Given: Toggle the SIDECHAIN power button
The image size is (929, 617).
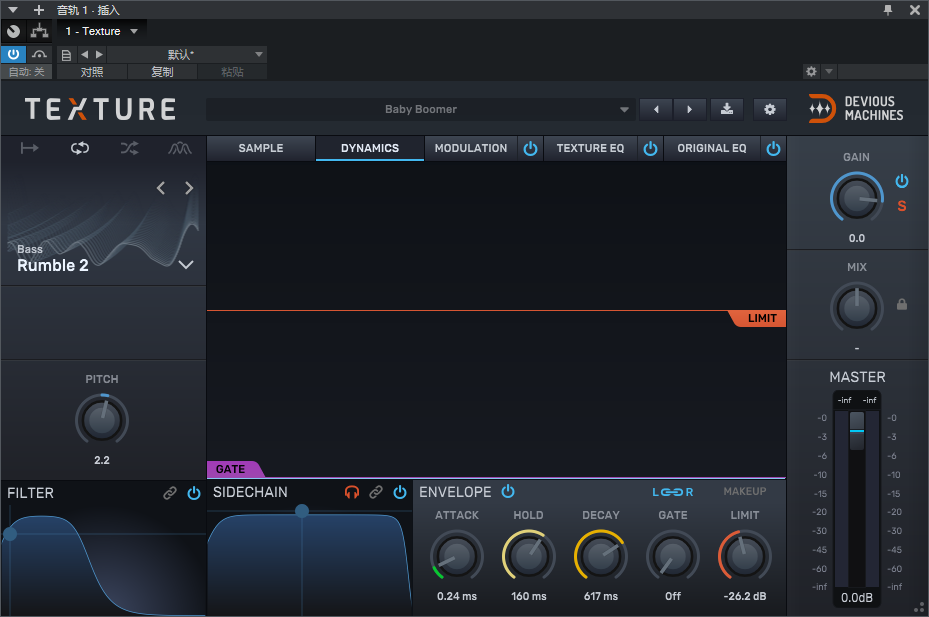Looking at the screenshot, I should pyautogui.click(x=400, y=492).
